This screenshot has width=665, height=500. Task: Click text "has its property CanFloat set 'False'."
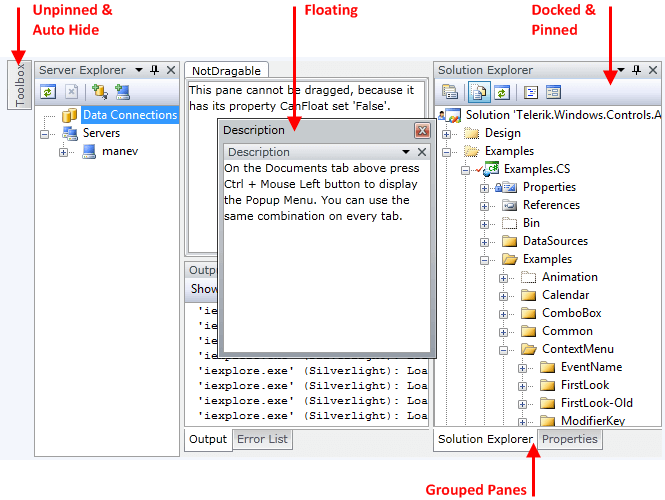tap(290, 106)
